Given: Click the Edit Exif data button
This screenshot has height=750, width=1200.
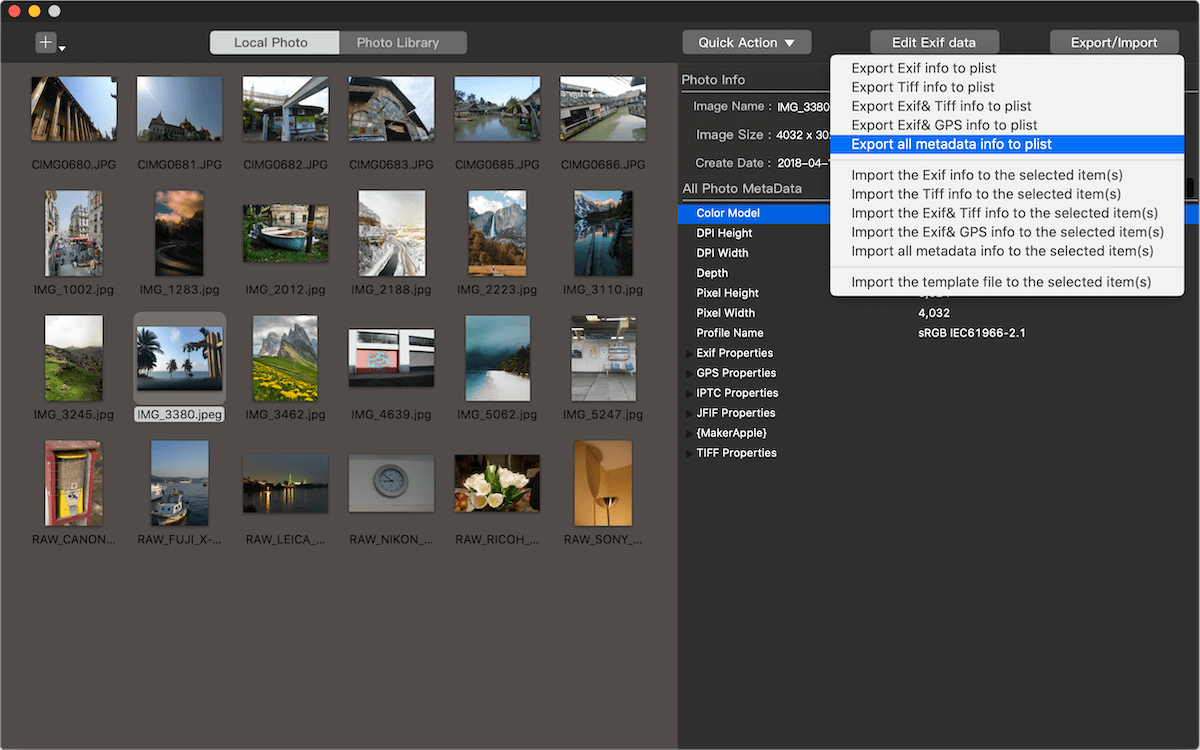Looking at the screenshot, I should click(x=934, y=42).
